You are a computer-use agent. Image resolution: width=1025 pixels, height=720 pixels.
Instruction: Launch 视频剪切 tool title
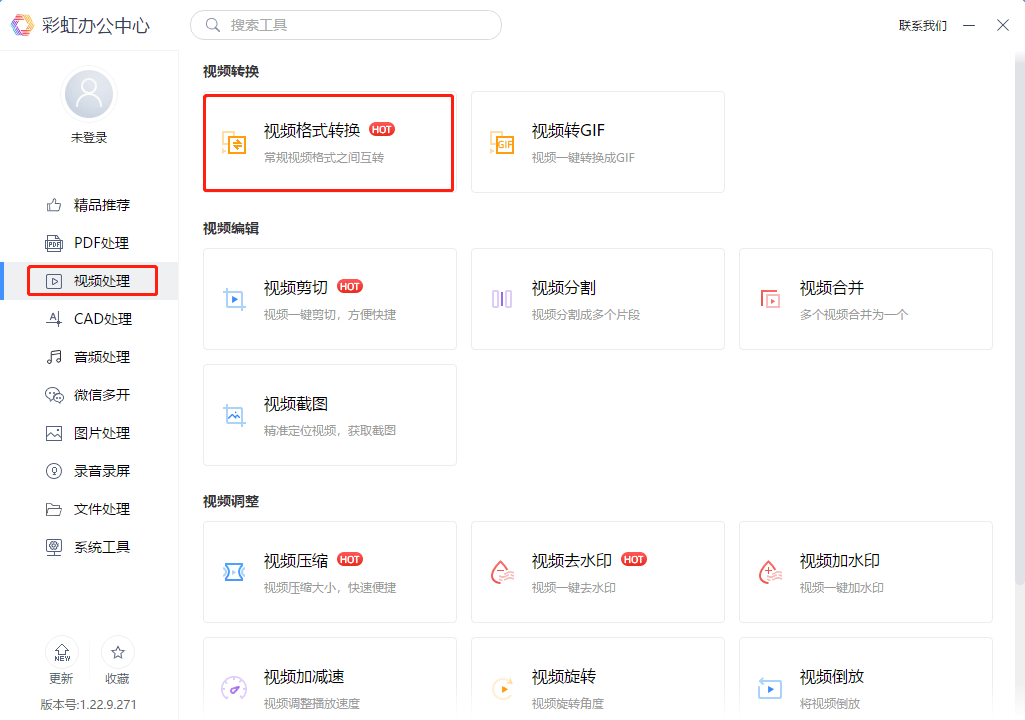tap(295, 288)
